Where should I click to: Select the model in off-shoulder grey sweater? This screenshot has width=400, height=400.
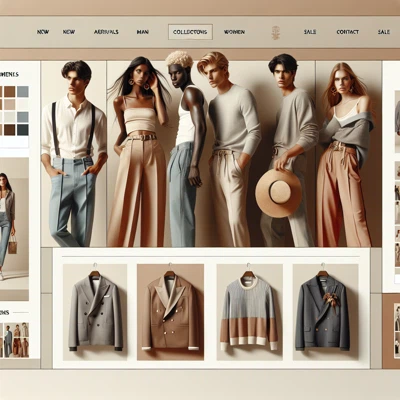[x=345, y=153]
